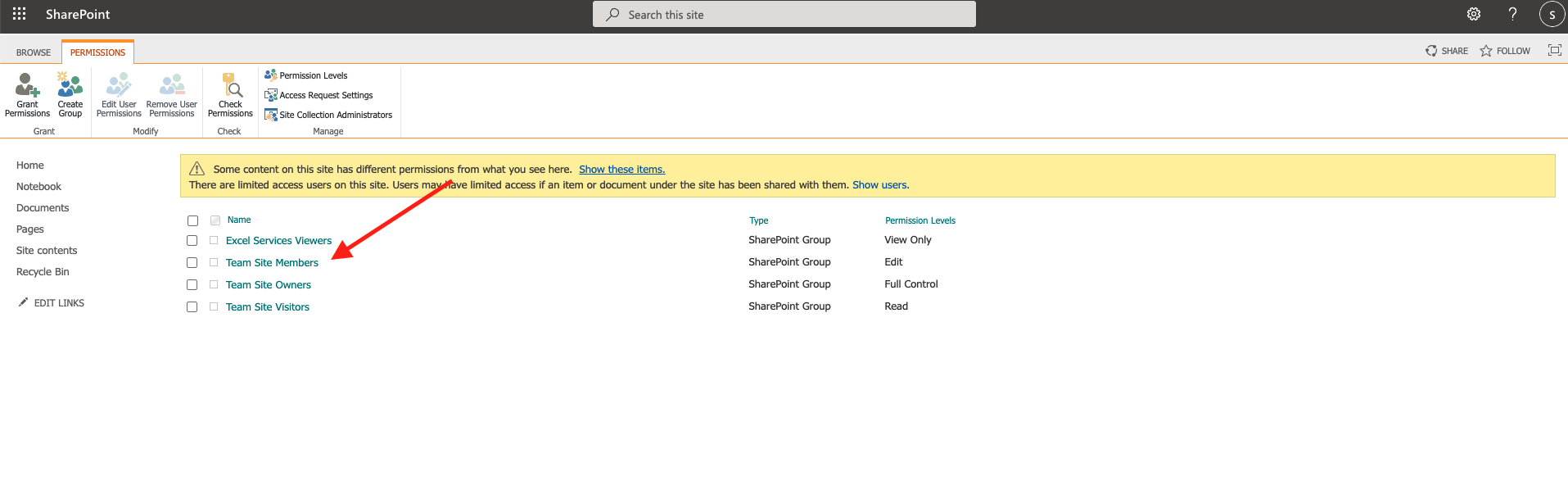This screenshot has width=1568, height=499.
Task: Click the SharePoint title in header
Action: [78, 14]
